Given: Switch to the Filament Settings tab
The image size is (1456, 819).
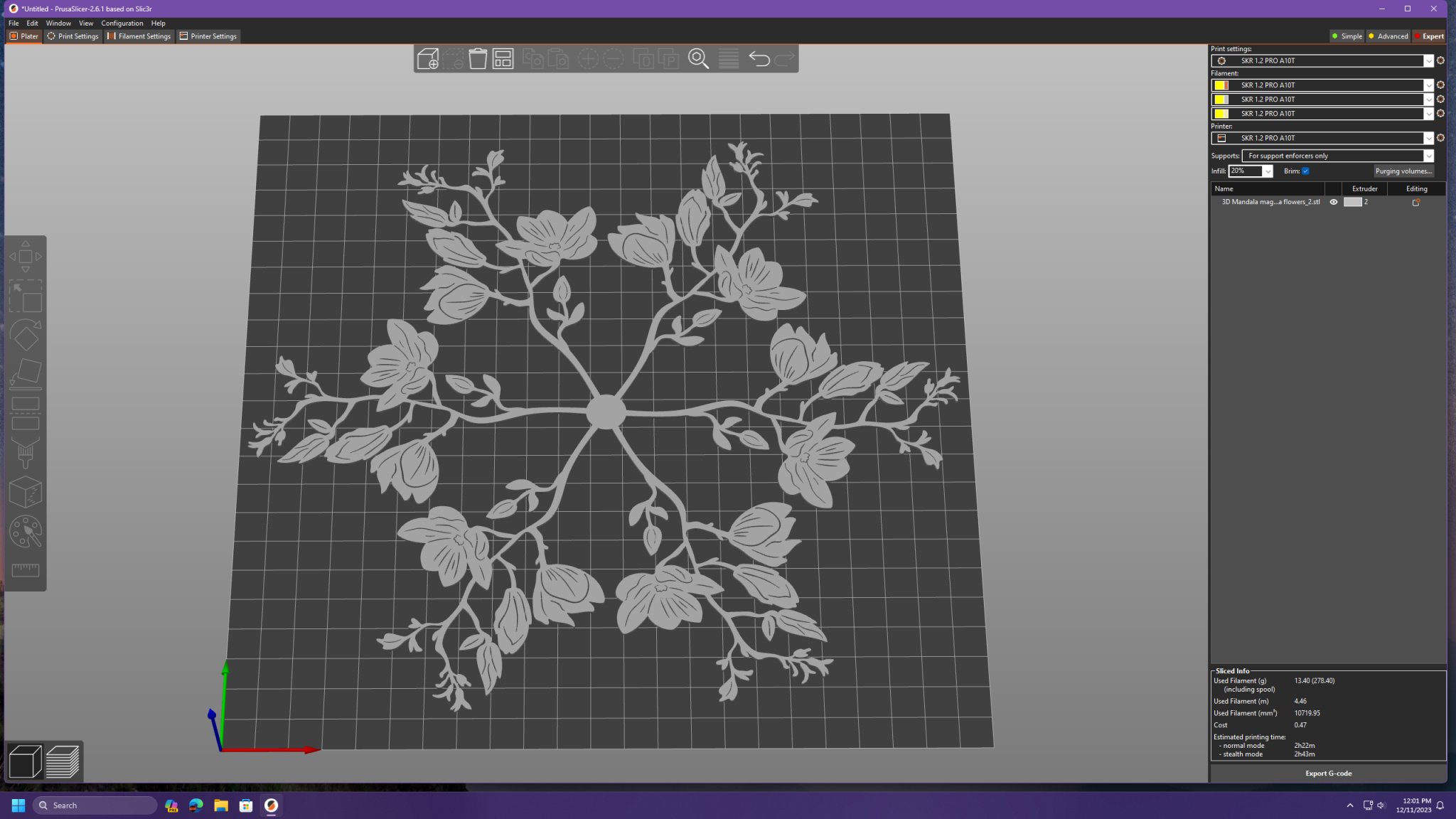Looking at the screenshot, I should (139, 36).
